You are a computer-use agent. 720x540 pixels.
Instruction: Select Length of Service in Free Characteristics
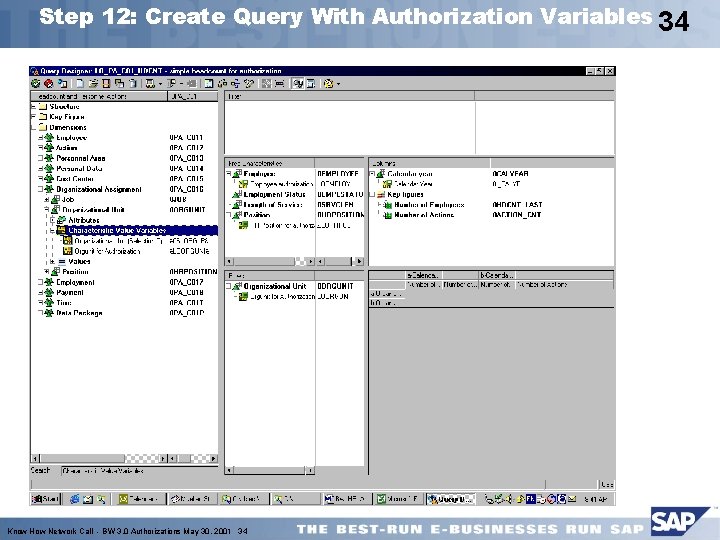click(x=273, y=205)
